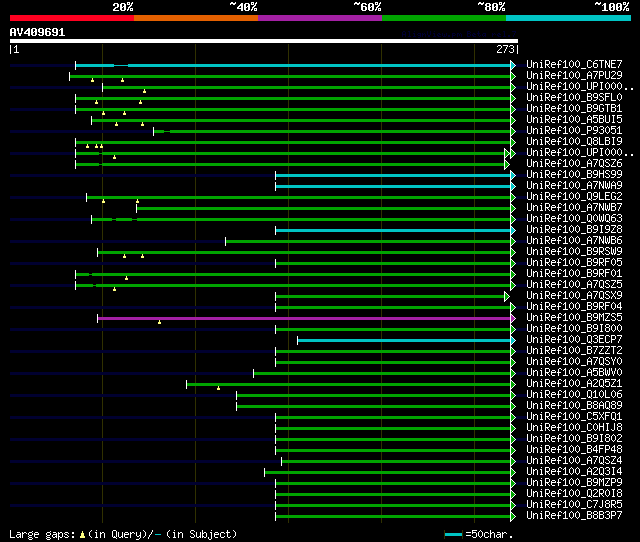
Task: Select the AV409691 query sequence label
Action: point(38,32)
